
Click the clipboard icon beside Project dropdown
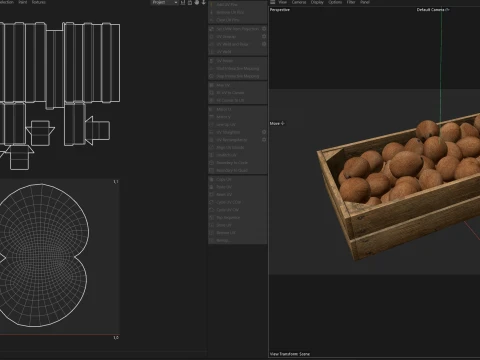click(x=190, y=2)
